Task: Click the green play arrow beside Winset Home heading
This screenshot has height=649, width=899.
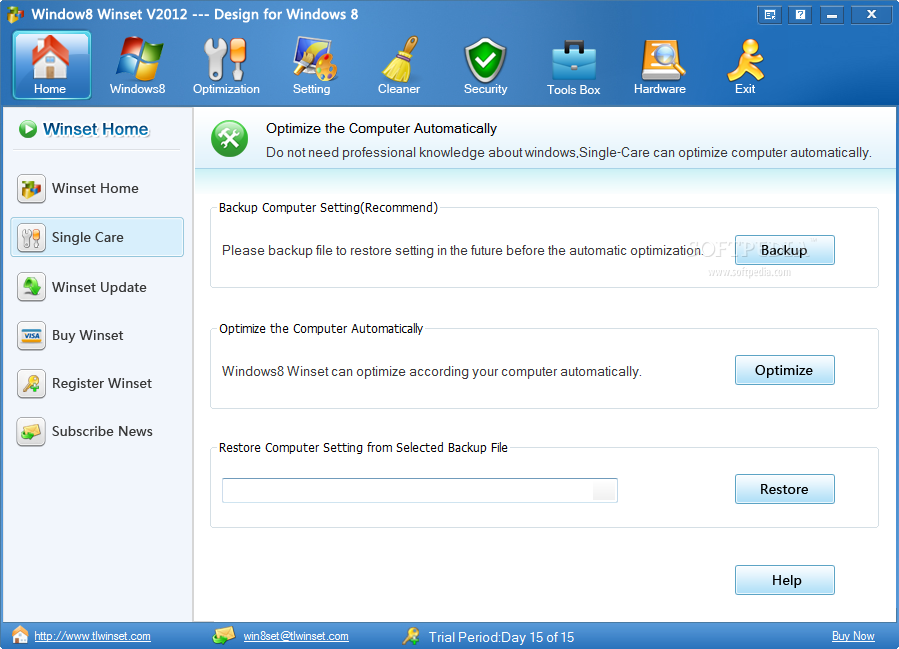Action: click(28, 129)
